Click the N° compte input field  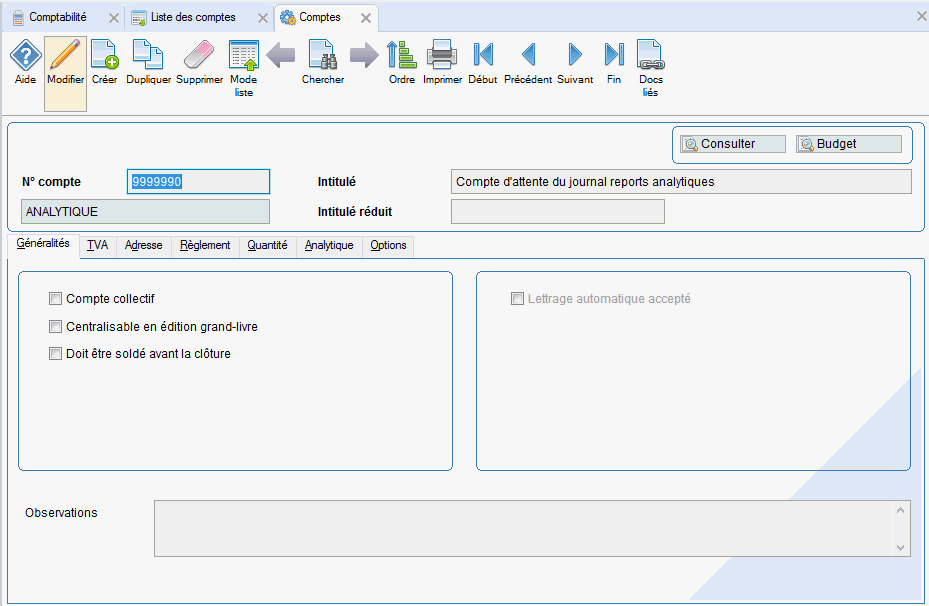(x=199, y=182)
